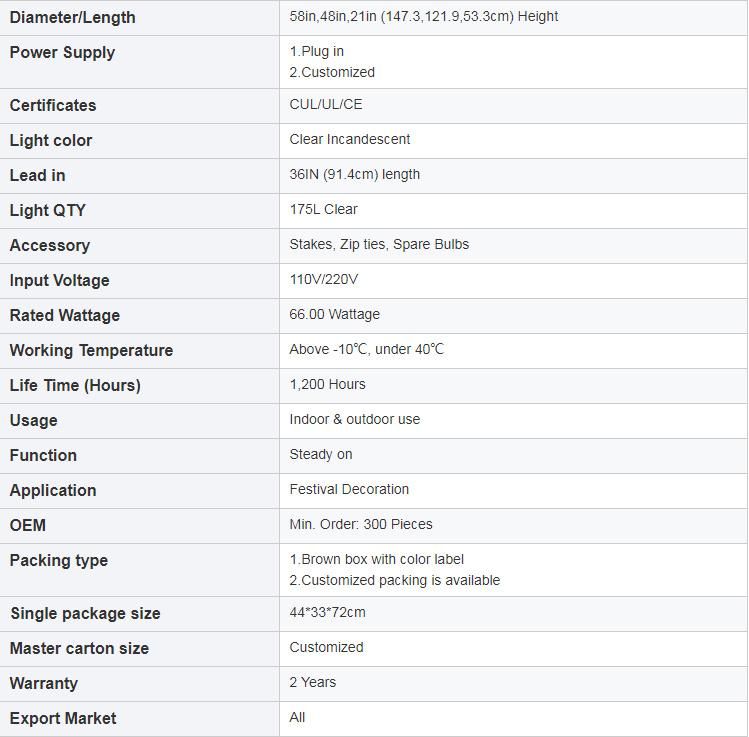Click the Power Supply row label
749x737 pixels.
pyautogui.click(x=62, y=53)
